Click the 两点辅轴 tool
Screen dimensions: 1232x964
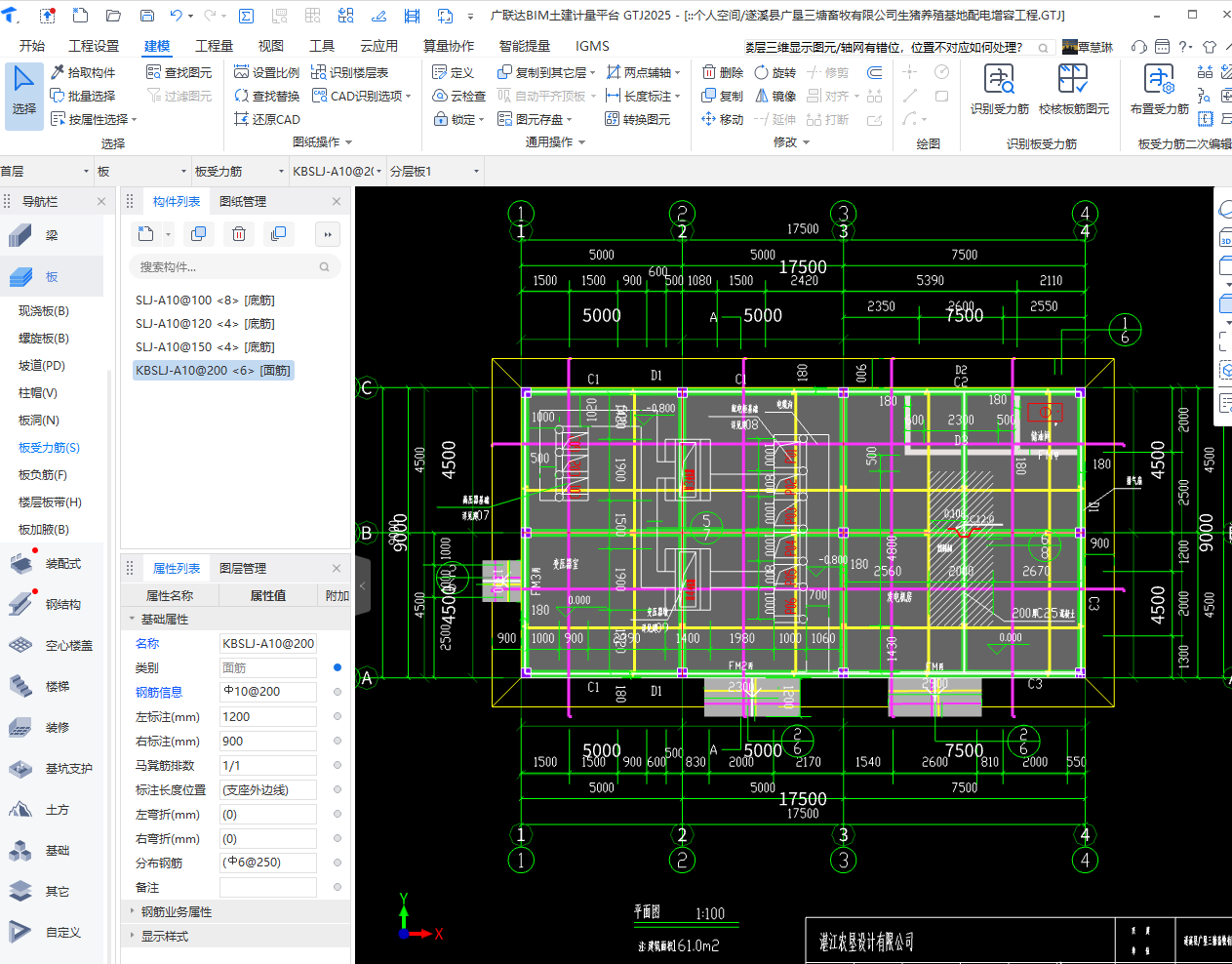coord(644,72)
